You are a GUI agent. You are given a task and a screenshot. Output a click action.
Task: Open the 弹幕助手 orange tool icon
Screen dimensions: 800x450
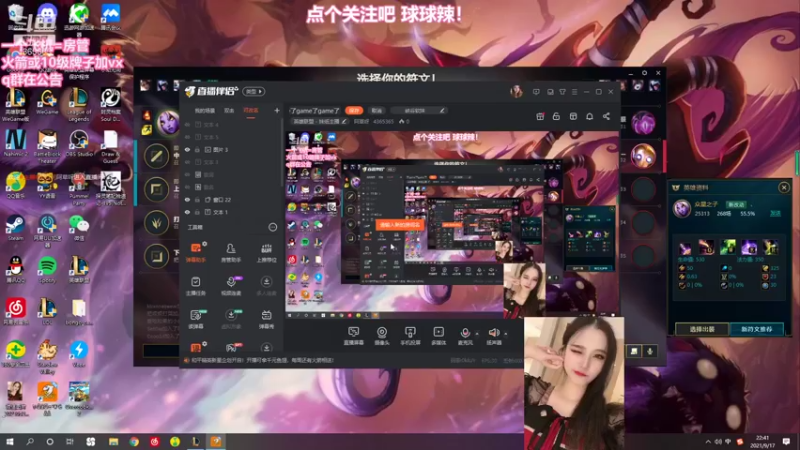coord(195,248)
